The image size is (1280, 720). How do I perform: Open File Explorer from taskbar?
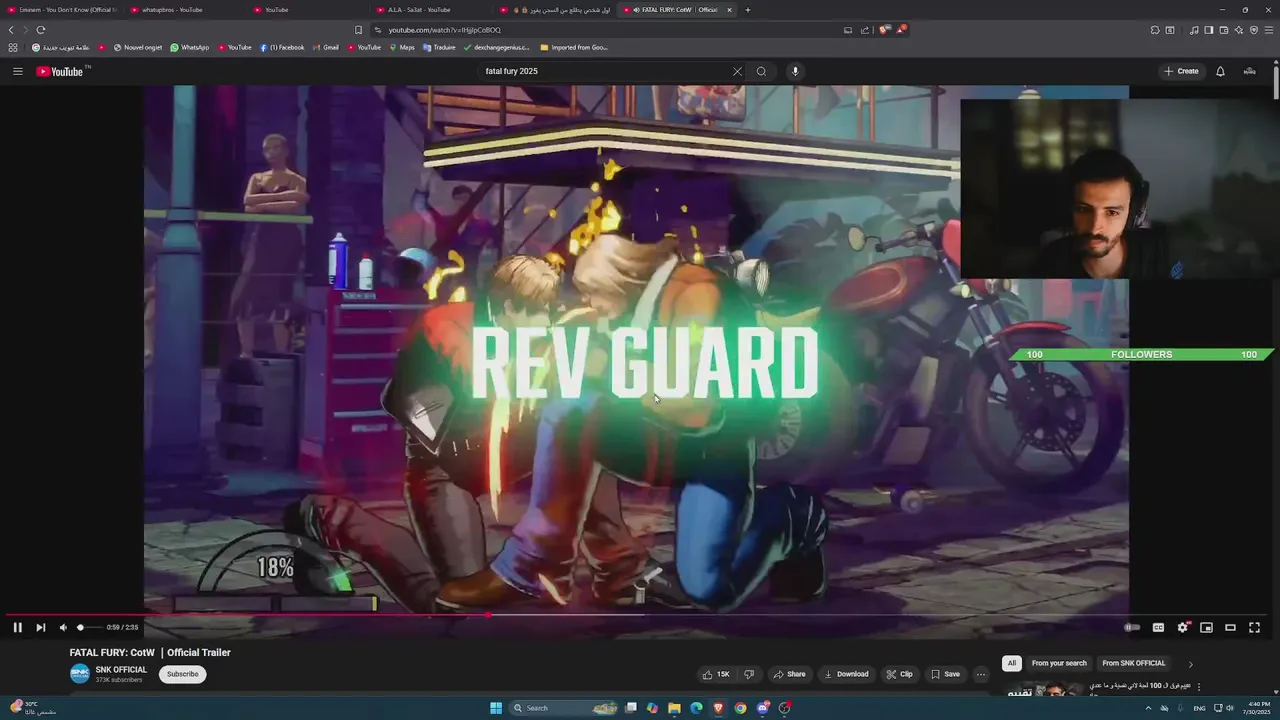674,708
